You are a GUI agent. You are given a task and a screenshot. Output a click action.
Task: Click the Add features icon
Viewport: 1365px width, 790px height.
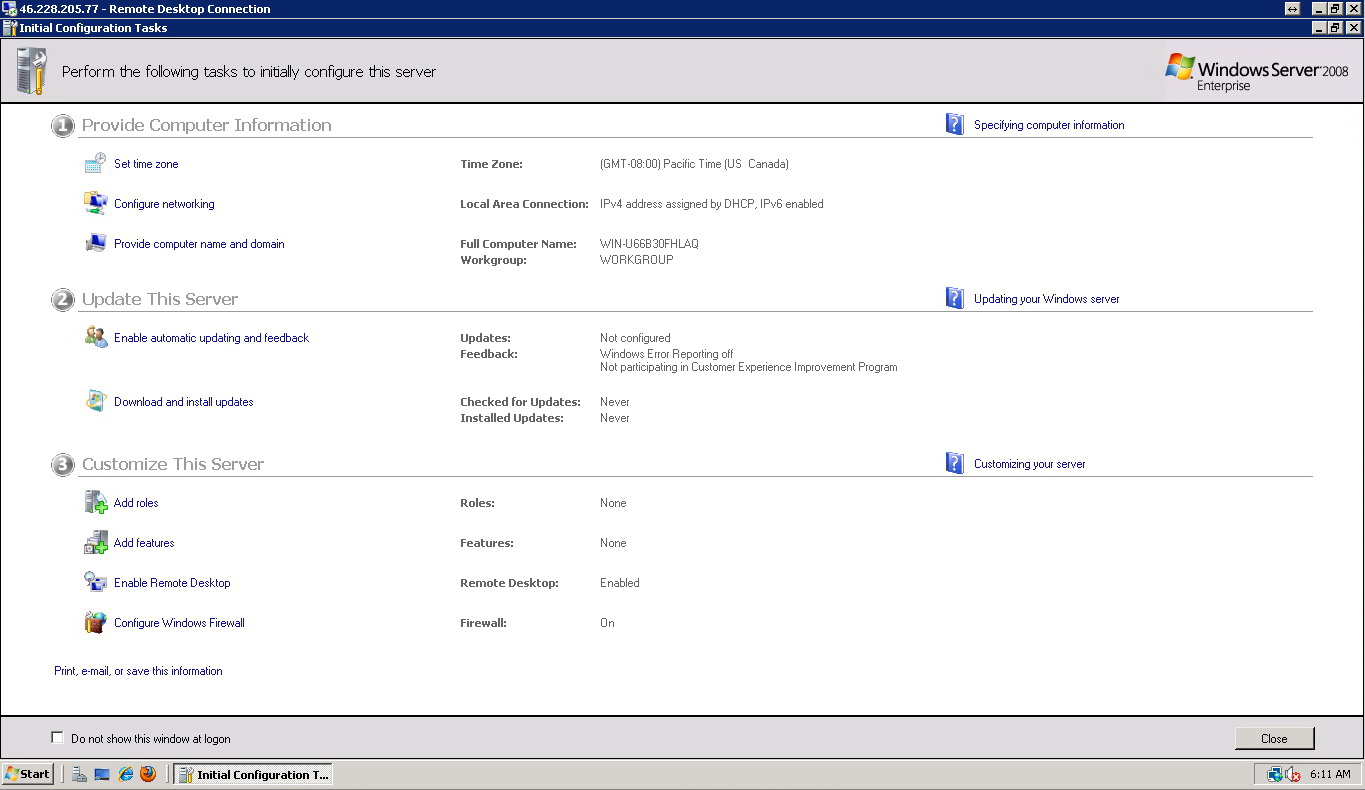click(x=96, y=542)
